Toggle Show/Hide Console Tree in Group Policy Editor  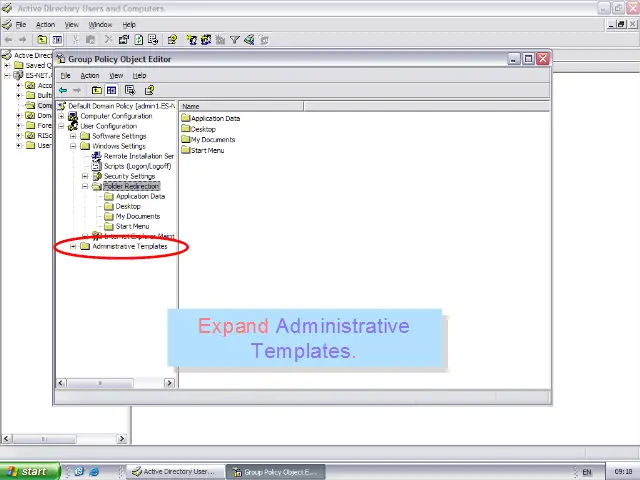click(x=111, y=90)
